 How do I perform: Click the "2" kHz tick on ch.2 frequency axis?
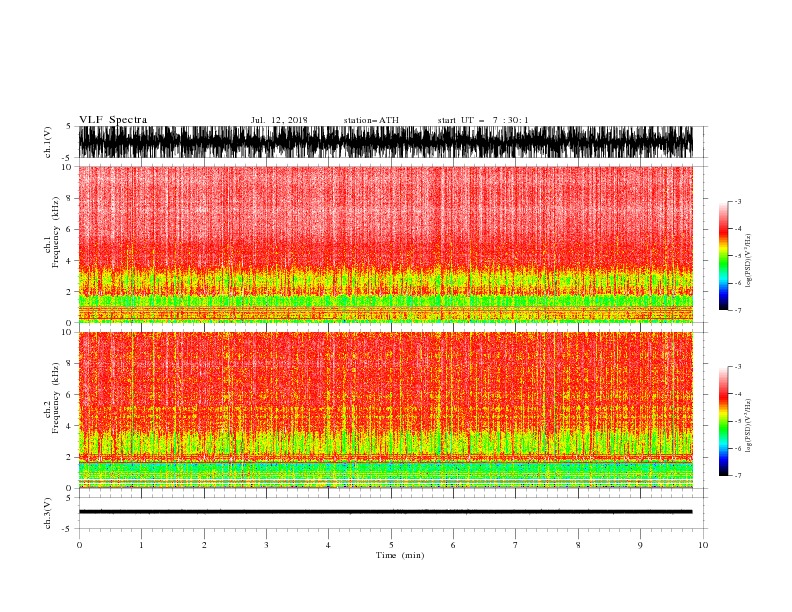[x=69, y=457]
